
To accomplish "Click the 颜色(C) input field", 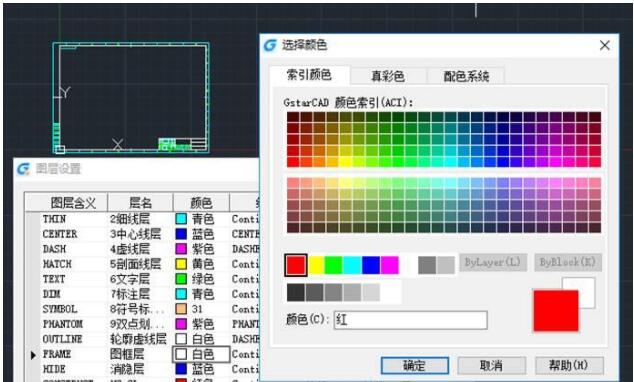I will [410, 320].
